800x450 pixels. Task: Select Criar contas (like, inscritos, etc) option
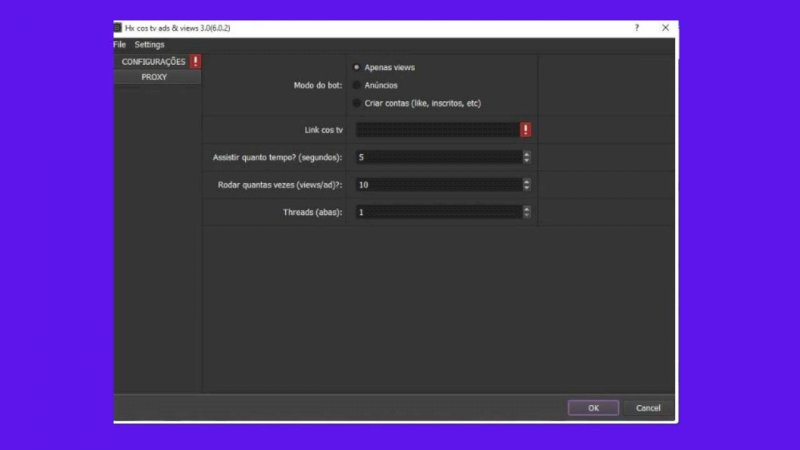[357, 103]
